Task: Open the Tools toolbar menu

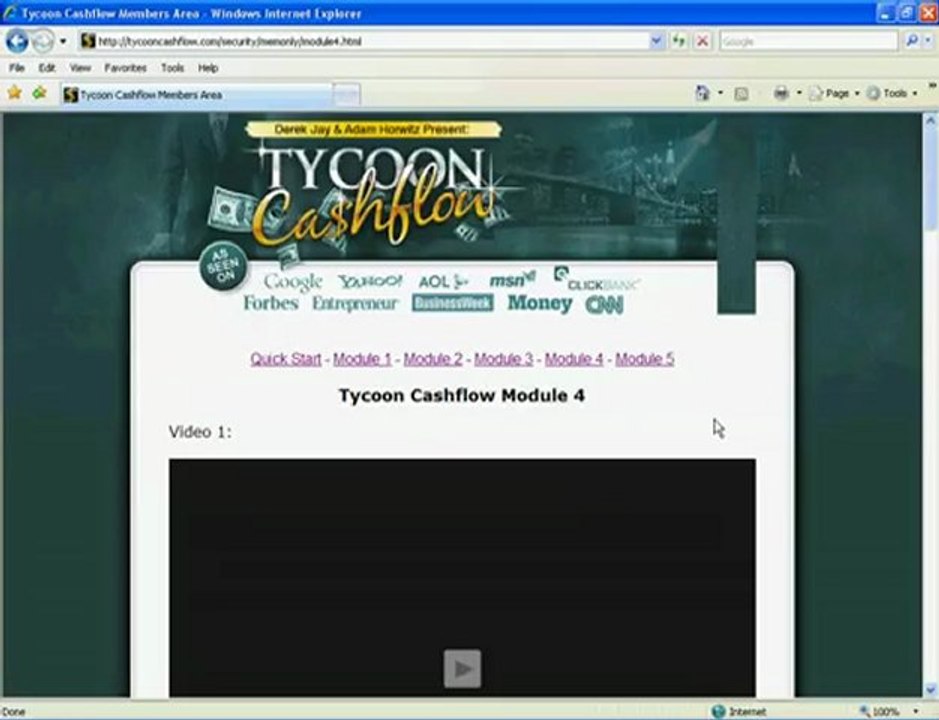Action: coord(892,93)
